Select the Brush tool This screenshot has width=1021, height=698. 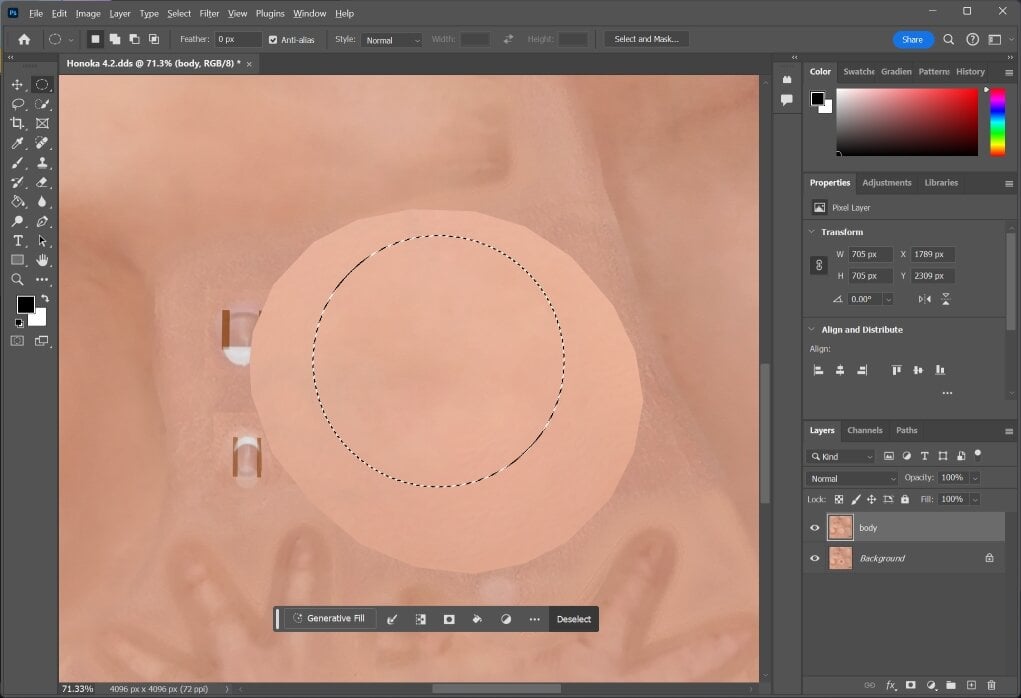(18, 163)
